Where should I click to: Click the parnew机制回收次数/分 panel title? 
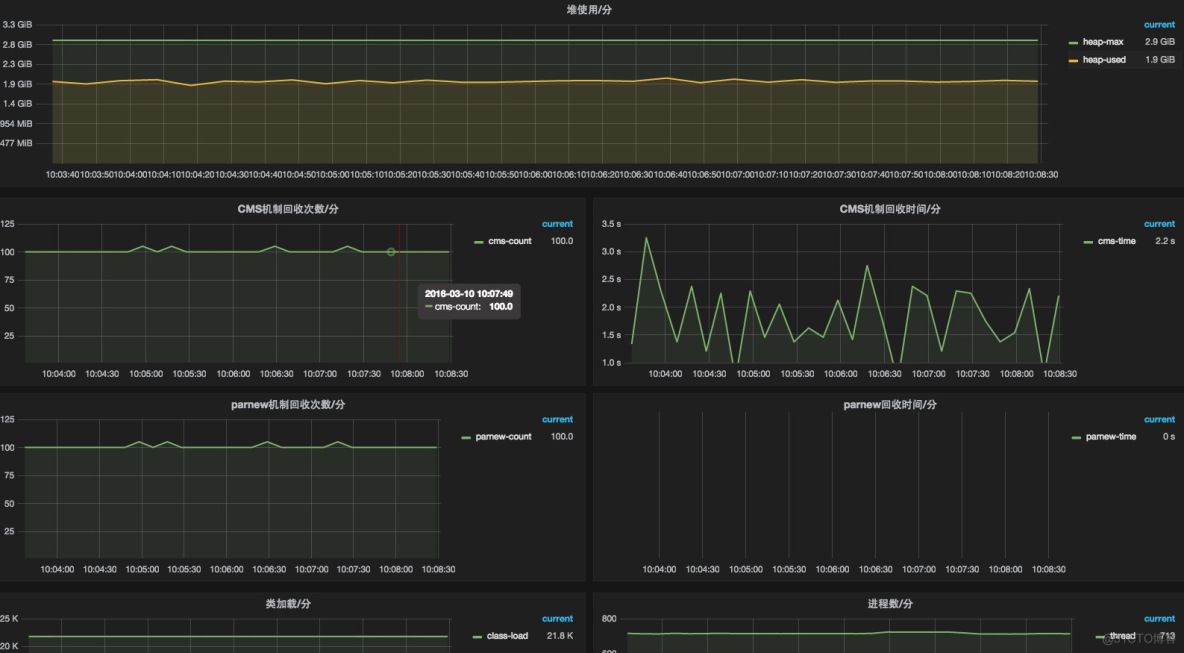287,405
